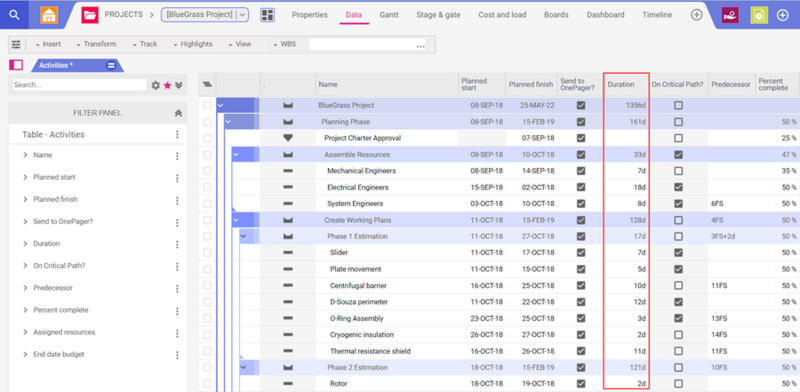
Task: Open the WBS dropdown
Action: pyautogui.click(x=285, y=44)
